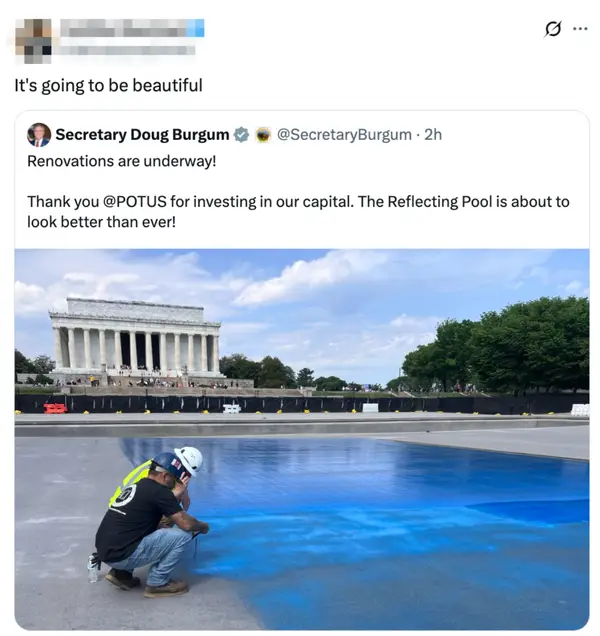Visit the @SecretaryBurgum handle link
The width and height of the screenshot is (600, 636).
coord(344,135)
